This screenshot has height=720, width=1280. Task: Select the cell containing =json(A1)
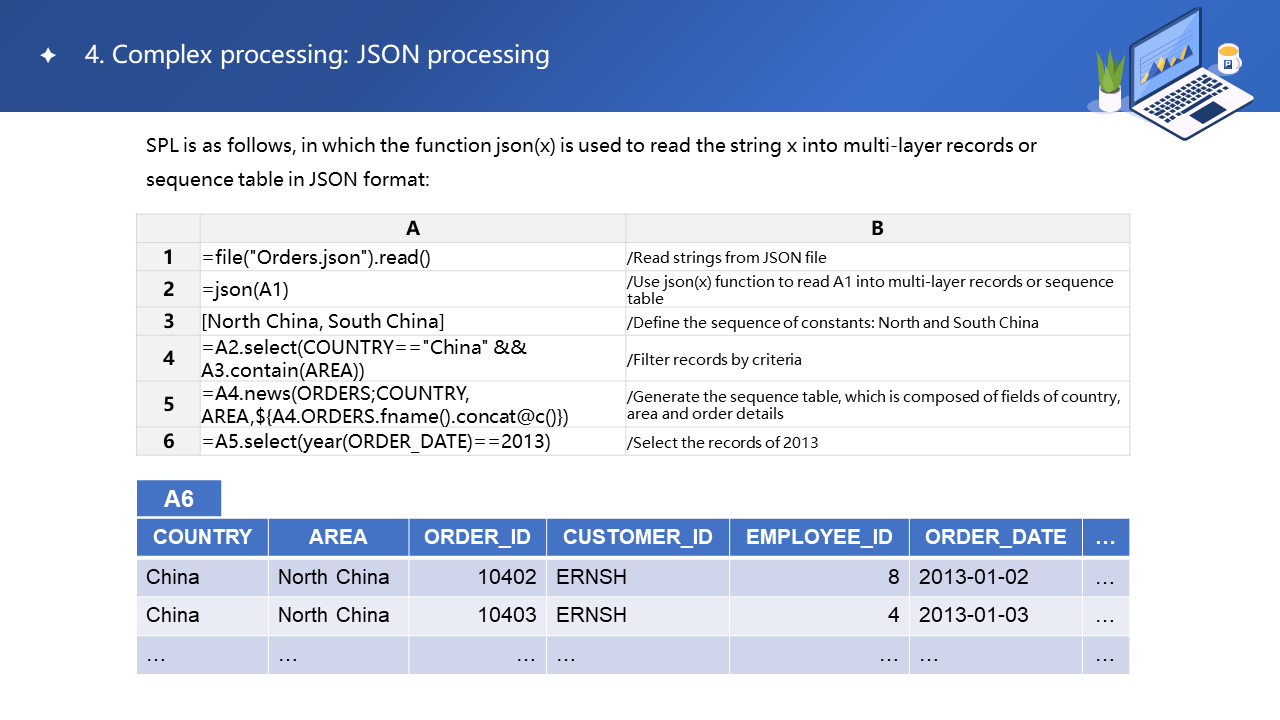(412, 289)
